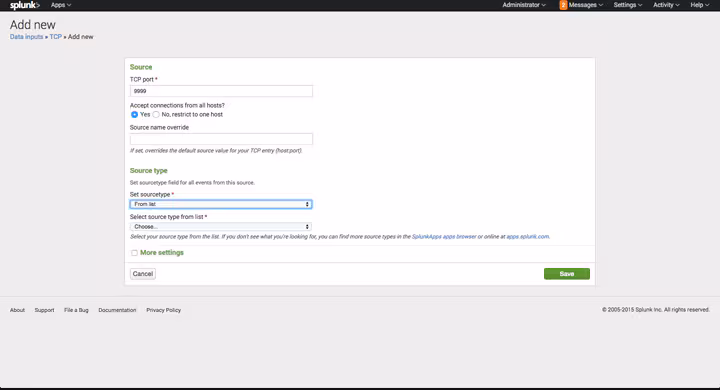Open the Set sourcetype dropdown
The height and width of the screenshot is (390, 720).
pyautogui.click(x=221, y=204)
